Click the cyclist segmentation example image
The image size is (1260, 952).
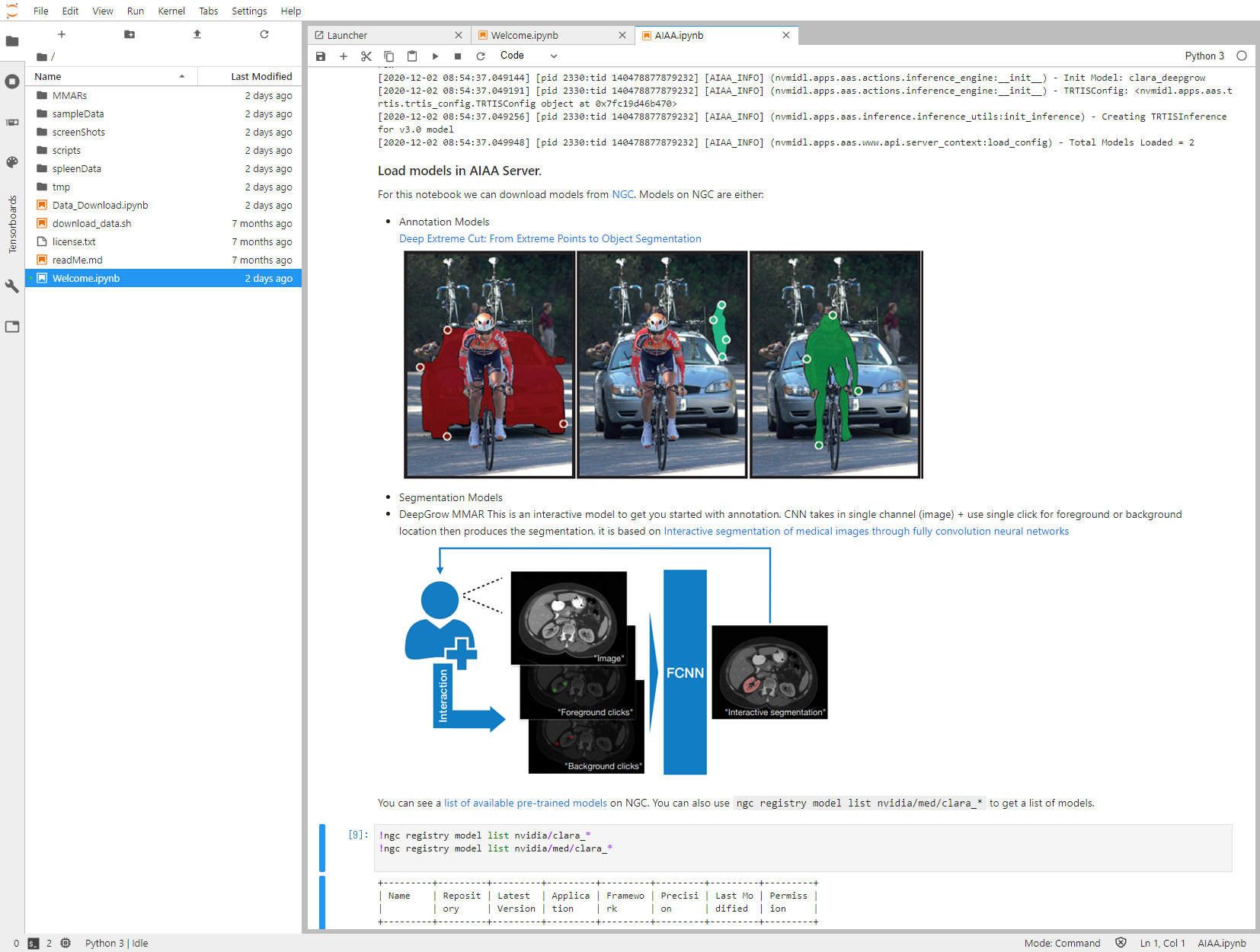click(x=664, y=365)
